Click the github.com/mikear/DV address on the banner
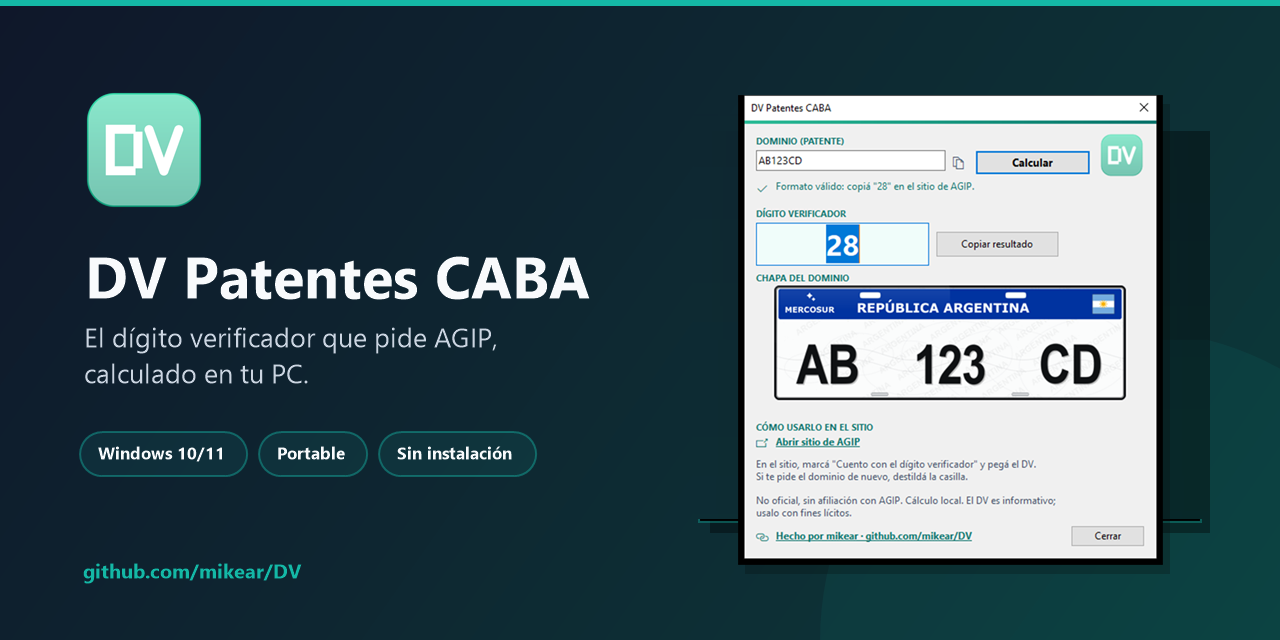1280x640 pixels. click(192, 572)
